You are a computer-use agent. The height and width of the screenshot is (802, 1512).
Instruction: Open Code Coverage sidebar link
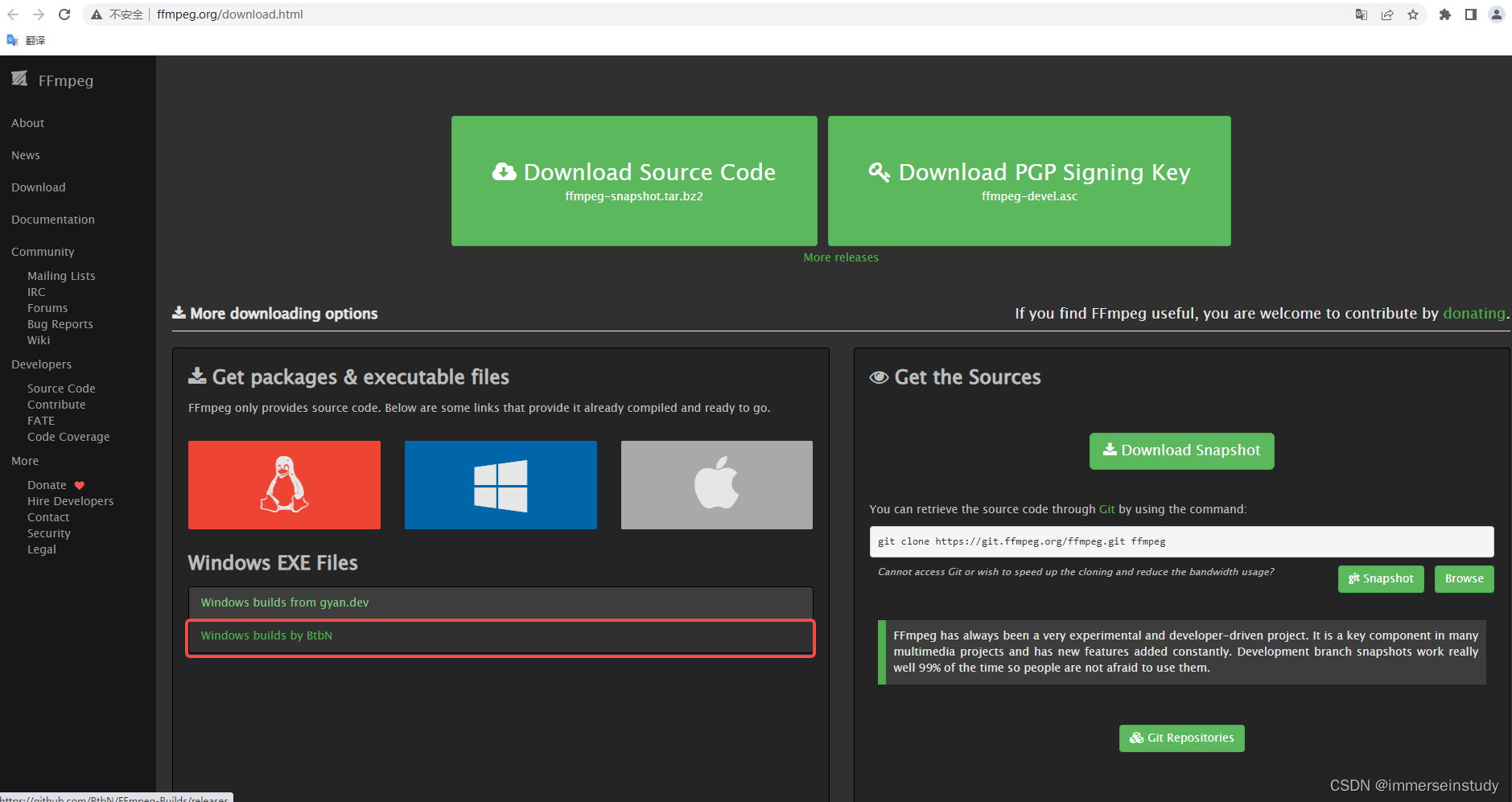(x=68, y=437)
